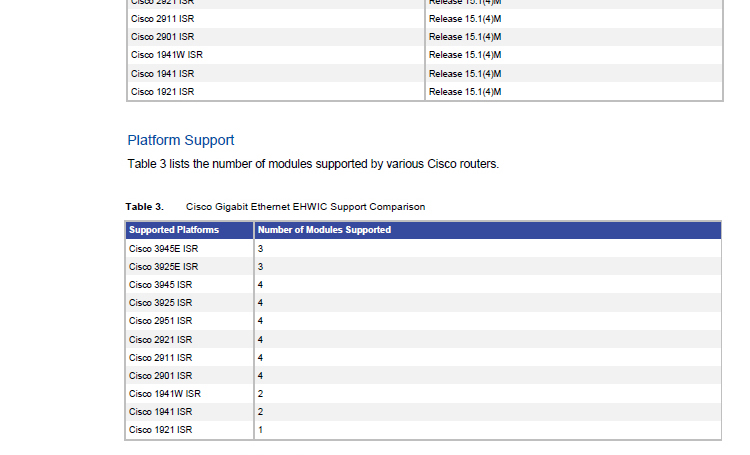Click Cisco 3925E ISR in Table 3

[164, 266]
